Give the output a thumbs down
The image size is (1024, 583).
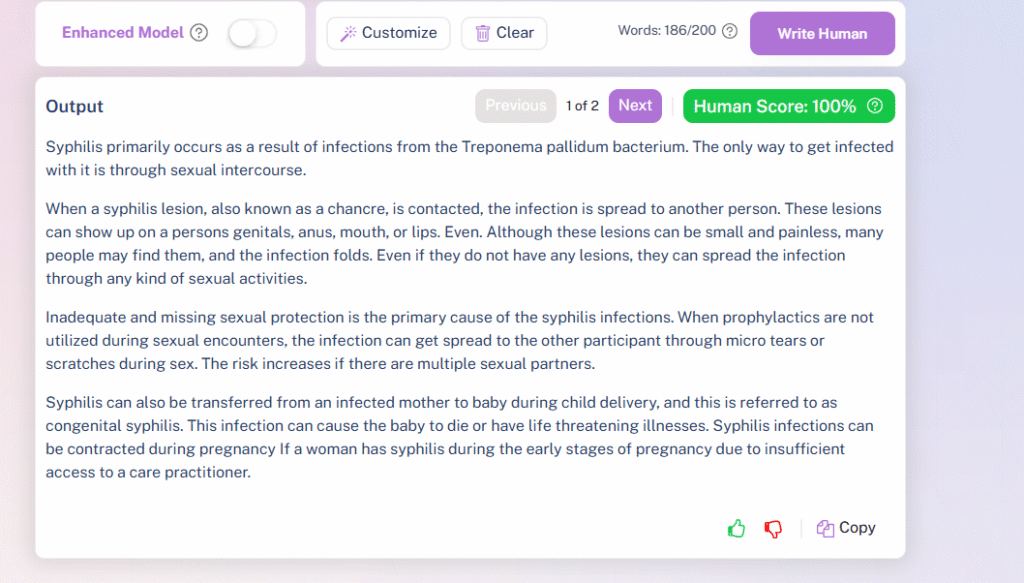773,529
